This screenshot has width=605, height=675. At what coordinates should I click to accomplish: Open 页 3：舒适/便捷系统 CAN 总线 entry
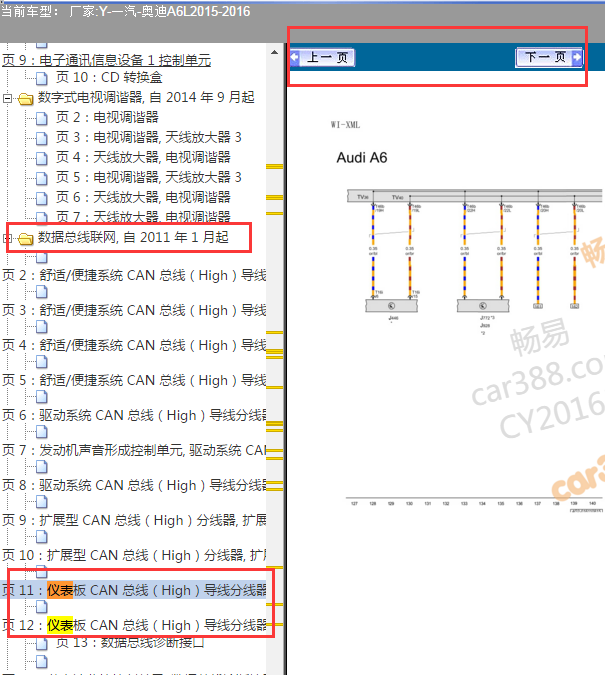coord(134,310)
